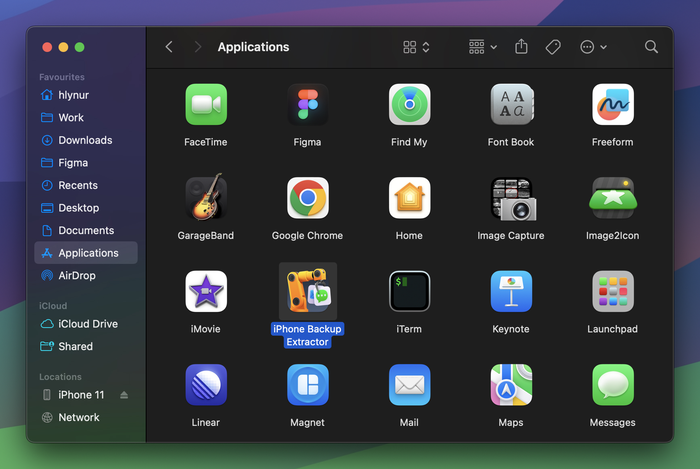Image resolution: width=700 pixels, height=469 pixels.
Task: Open Desktop in the sidebar
Action: [x=86, y=208]
